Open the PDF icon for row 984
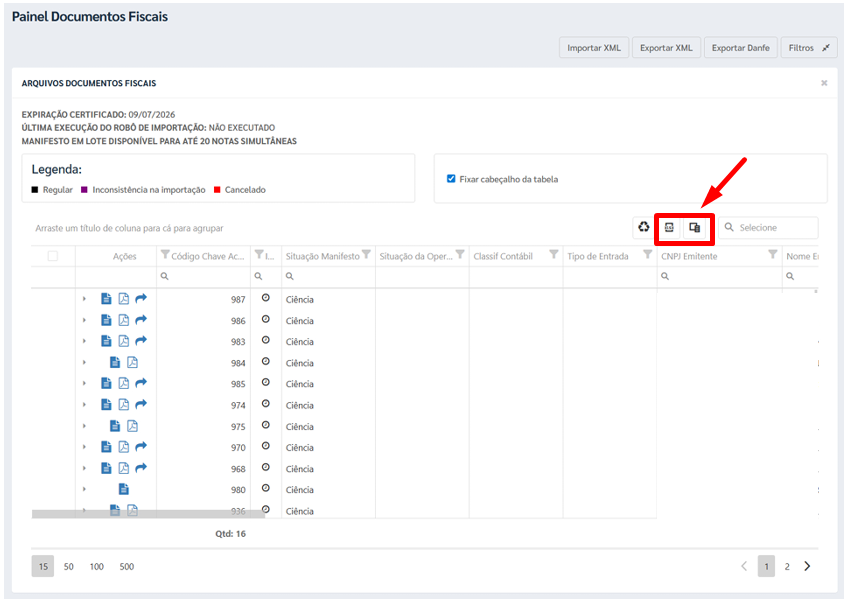The width and height of the screenshot is (852, 602). 133,362
